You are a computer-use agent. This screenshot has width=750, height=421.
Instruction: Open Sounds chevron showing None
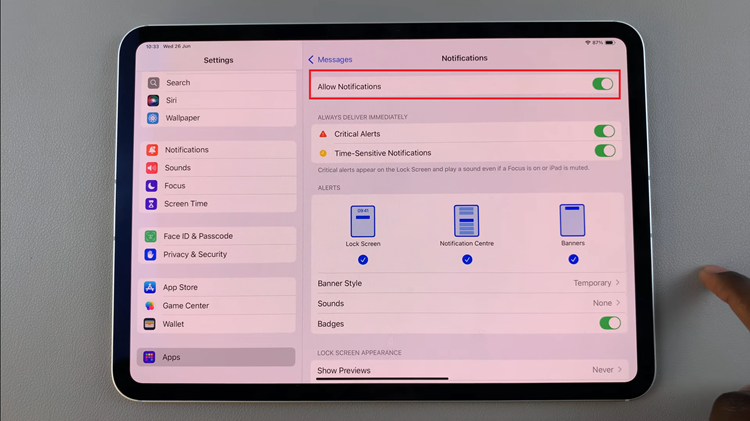coord(618,303)
